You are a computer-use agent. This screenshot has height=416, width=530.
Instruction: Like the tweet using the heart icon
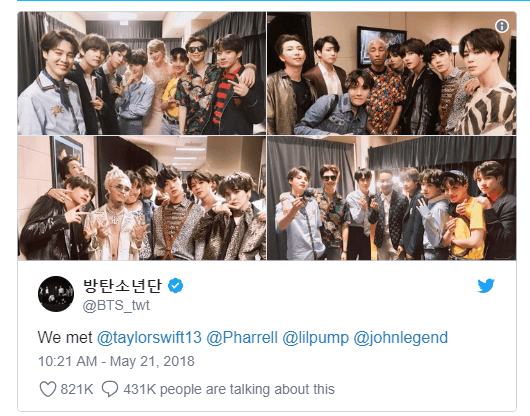coord(48,389)
